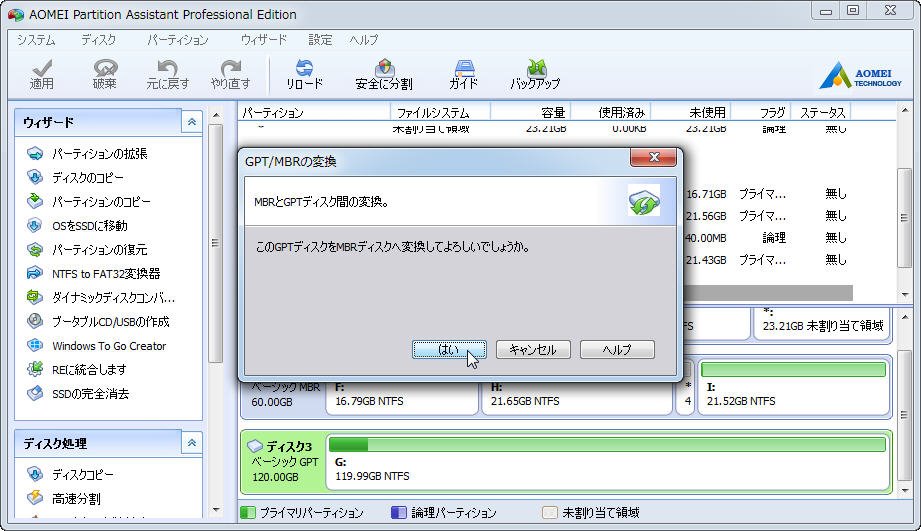Click the 21.56GB unused value cell
The image size is (921, 531).
click(706, 216)
